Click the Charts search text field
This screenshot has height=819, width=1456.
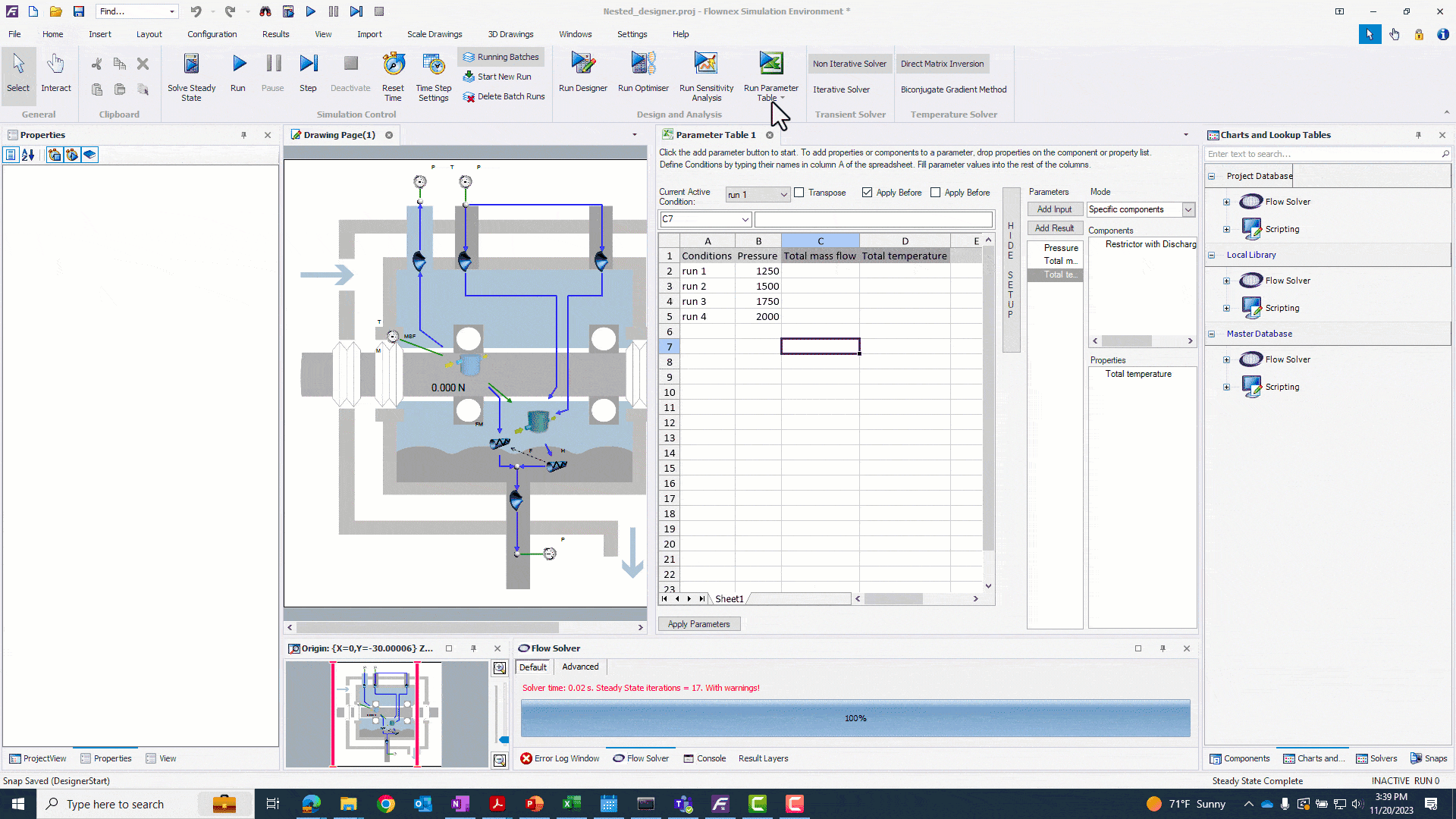click(1323, 154)
